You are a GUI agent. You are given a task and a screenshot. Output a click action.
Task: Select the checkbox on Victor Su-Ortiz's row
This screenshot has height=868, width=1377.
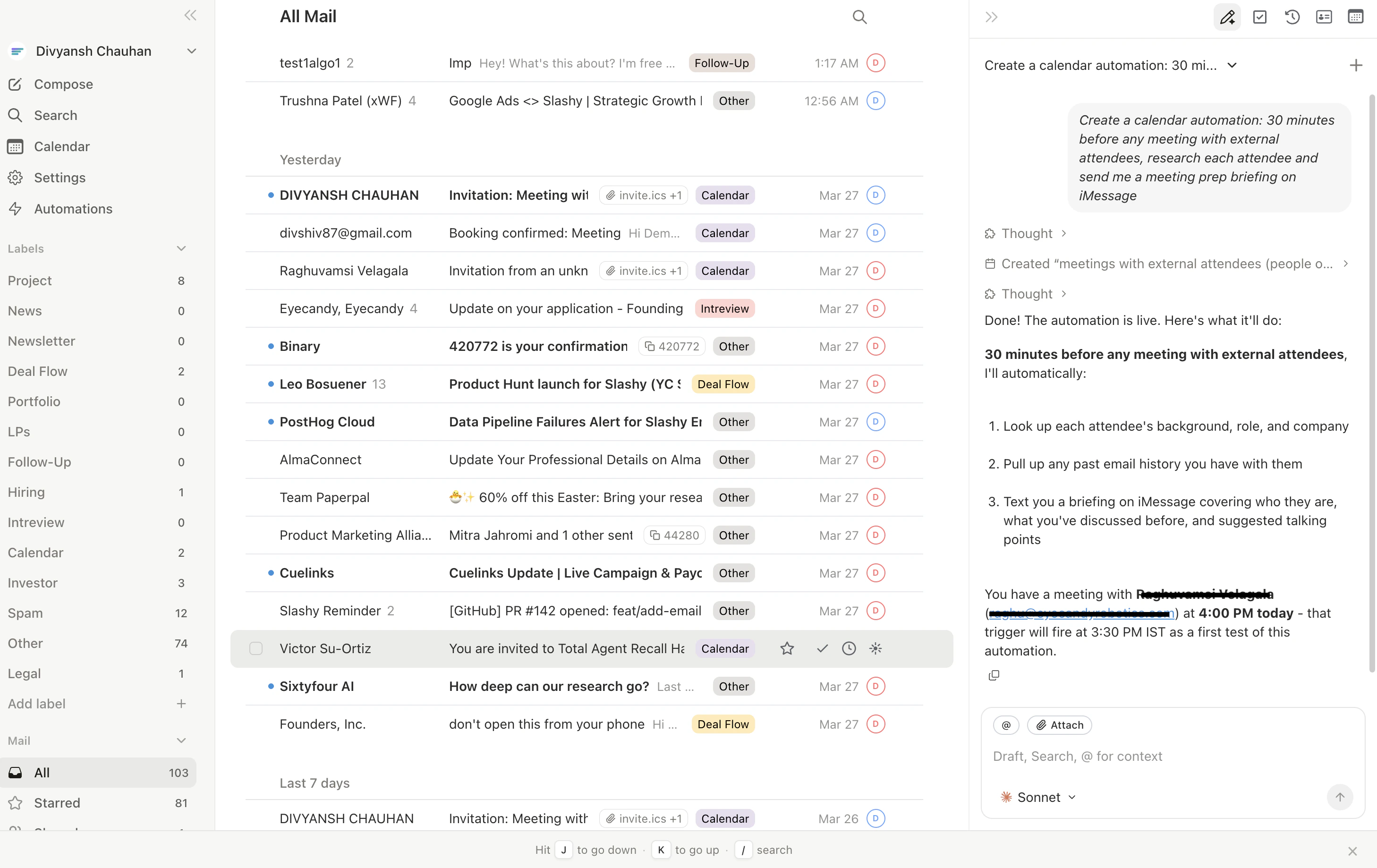[x=255, y=648]
